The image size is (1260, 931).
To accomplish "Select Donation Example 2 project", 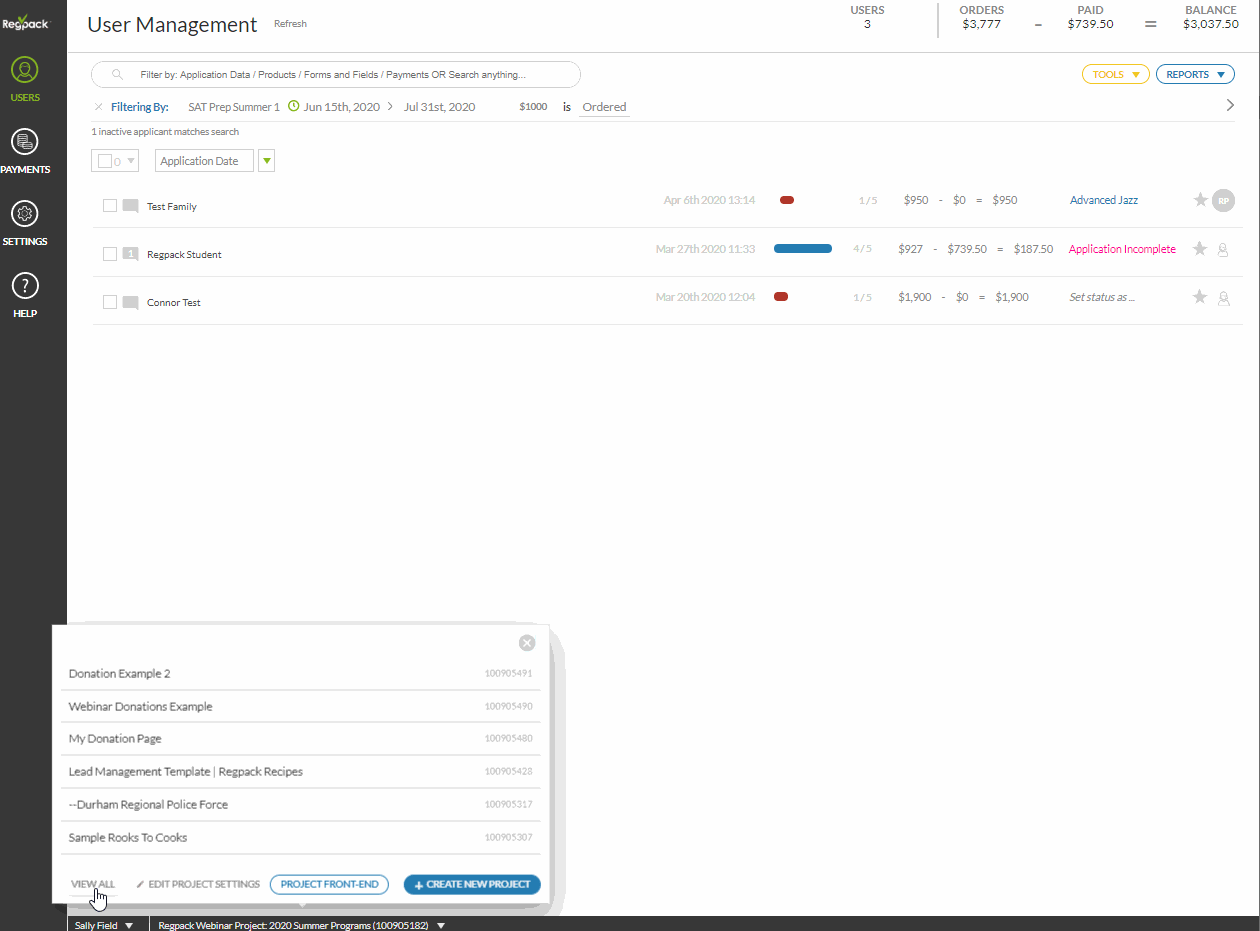I will pos(120,674).
